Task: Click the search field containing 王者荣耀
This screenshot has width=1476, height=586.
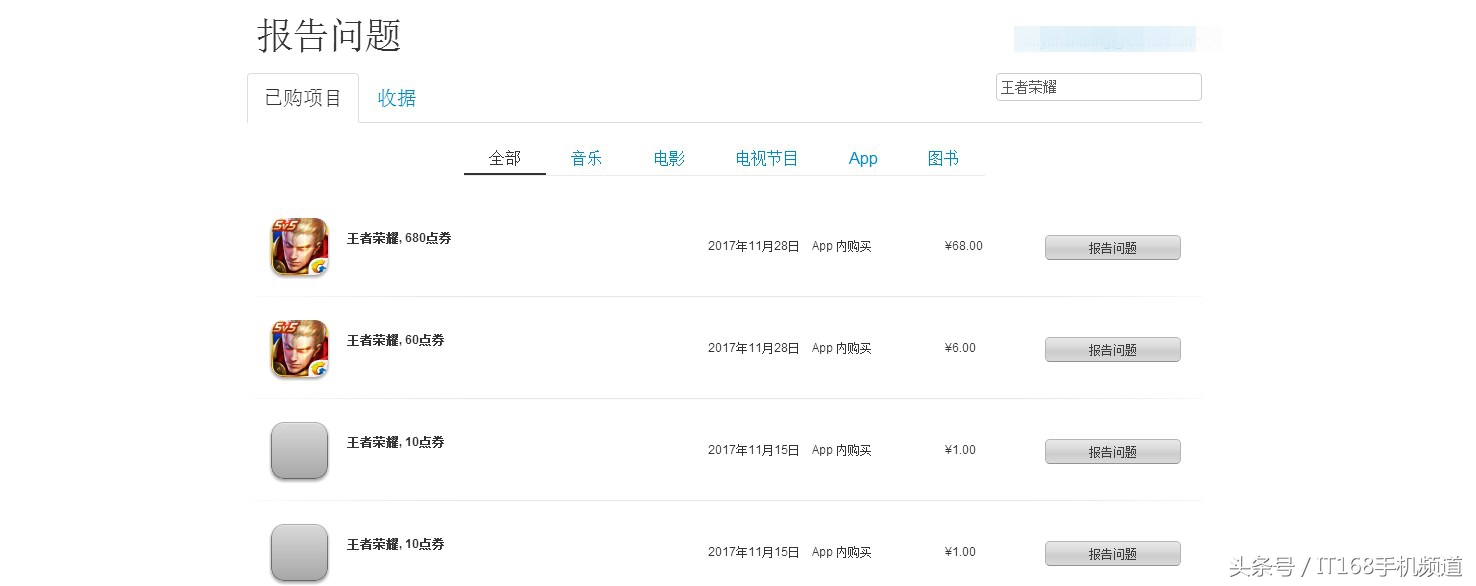Action: pyautogui.click(x=1098, y=87)
